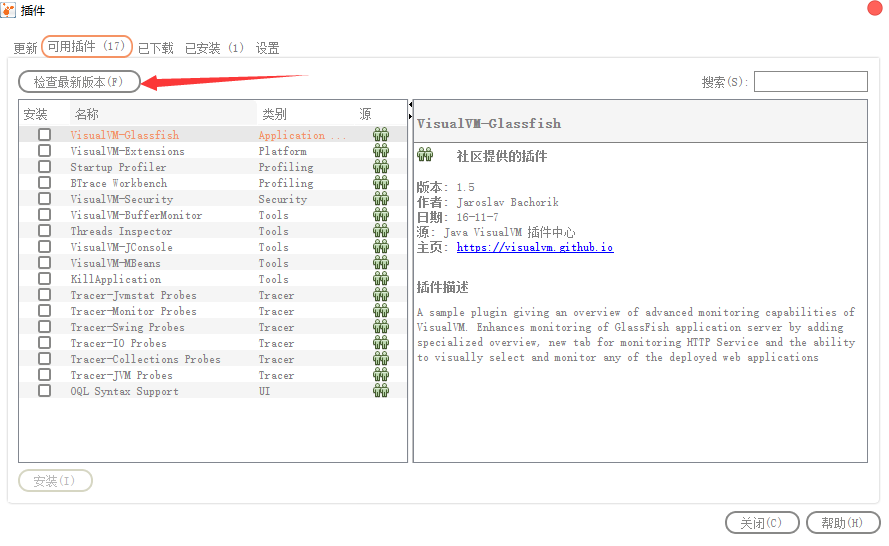Sort by the 安装 column header
The image size is (889, 546).
45,114
